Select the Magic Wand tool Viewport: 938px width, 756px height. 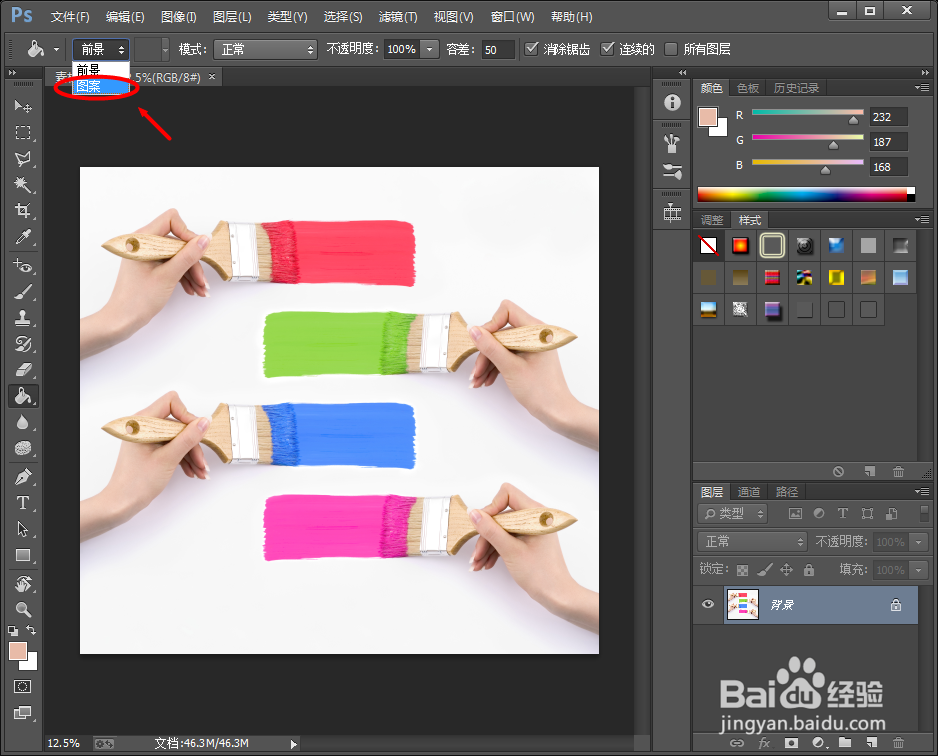point(23,184)
